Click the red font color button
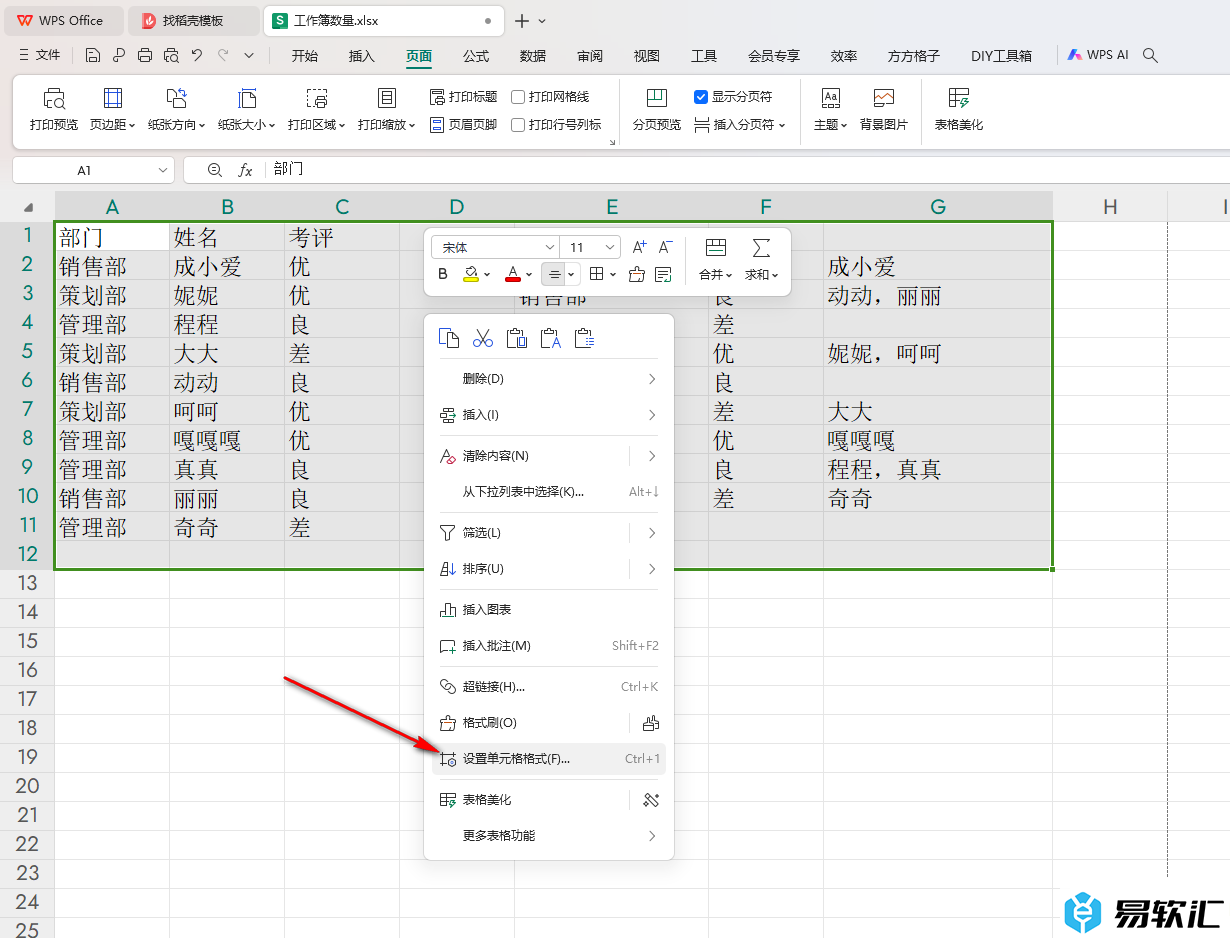The height and width of the screenshot is (938, 1230). tap(513, 274)
